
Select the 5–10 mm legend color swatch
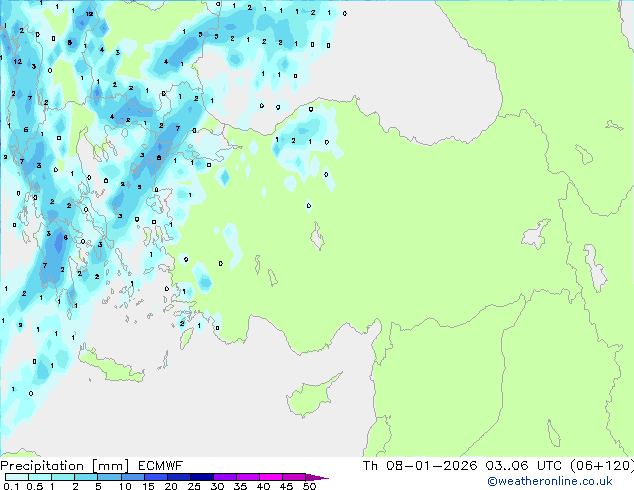point(109,477)
